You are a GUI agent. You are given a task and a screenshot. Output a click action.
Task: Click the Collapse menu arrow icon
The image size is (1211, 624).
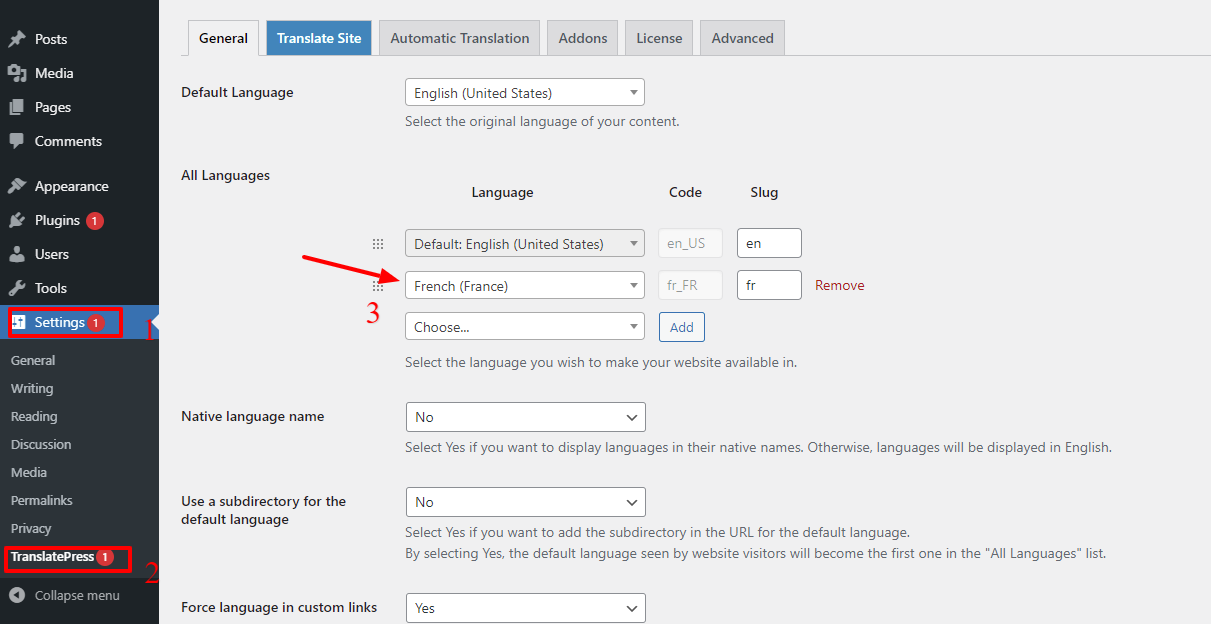(x=16, y=595)
